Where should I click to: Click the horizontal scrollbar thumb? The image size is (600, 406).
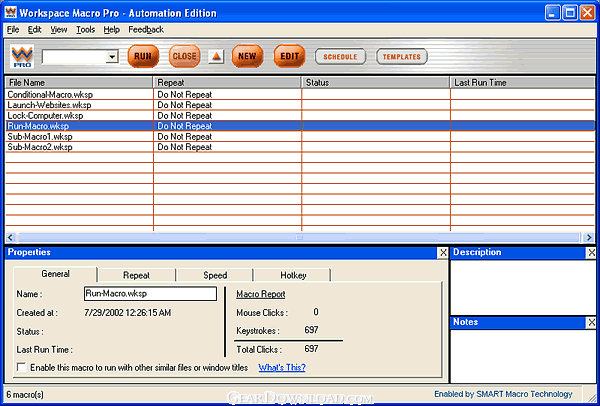click(300, 237)
